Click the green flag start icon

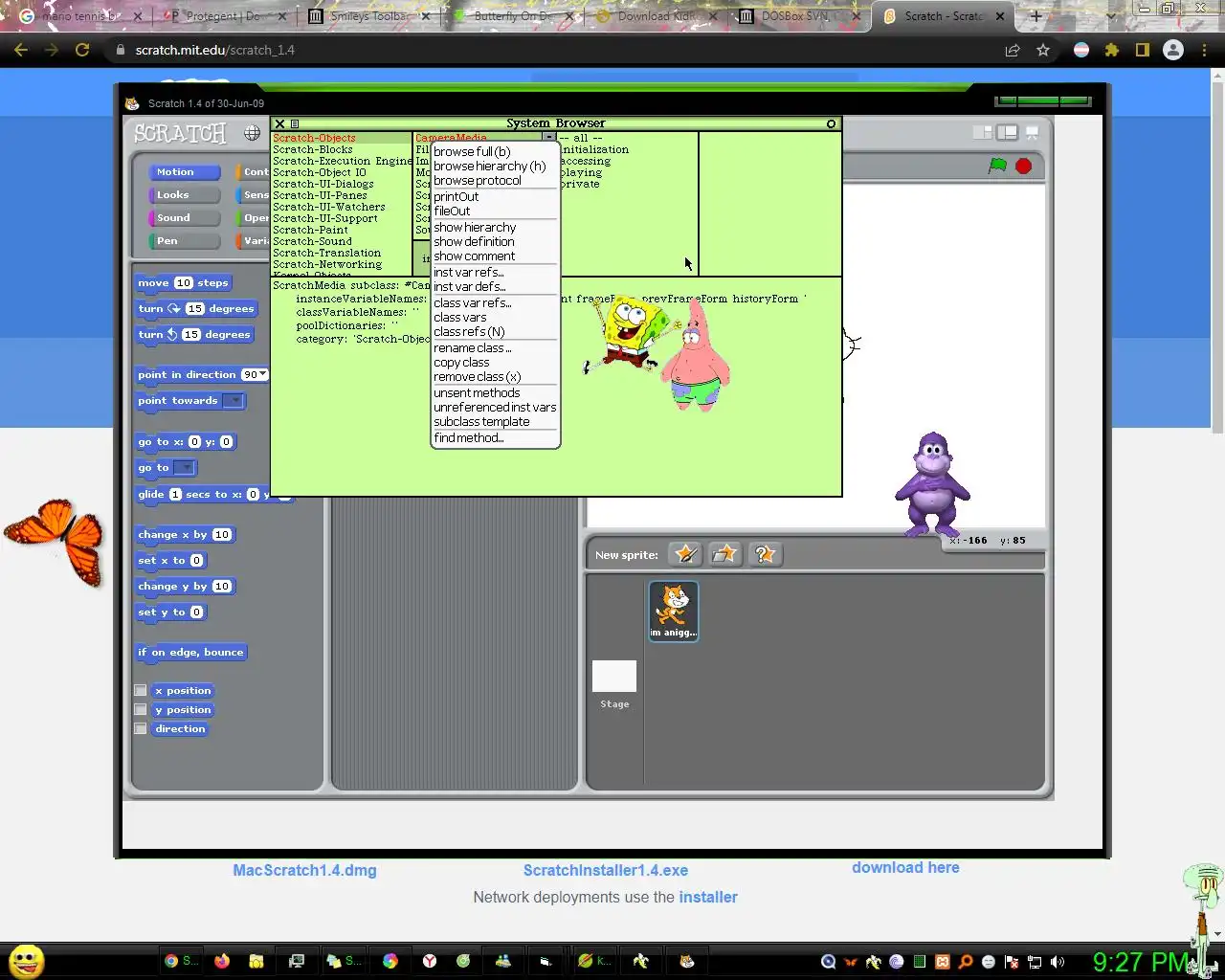997,166
